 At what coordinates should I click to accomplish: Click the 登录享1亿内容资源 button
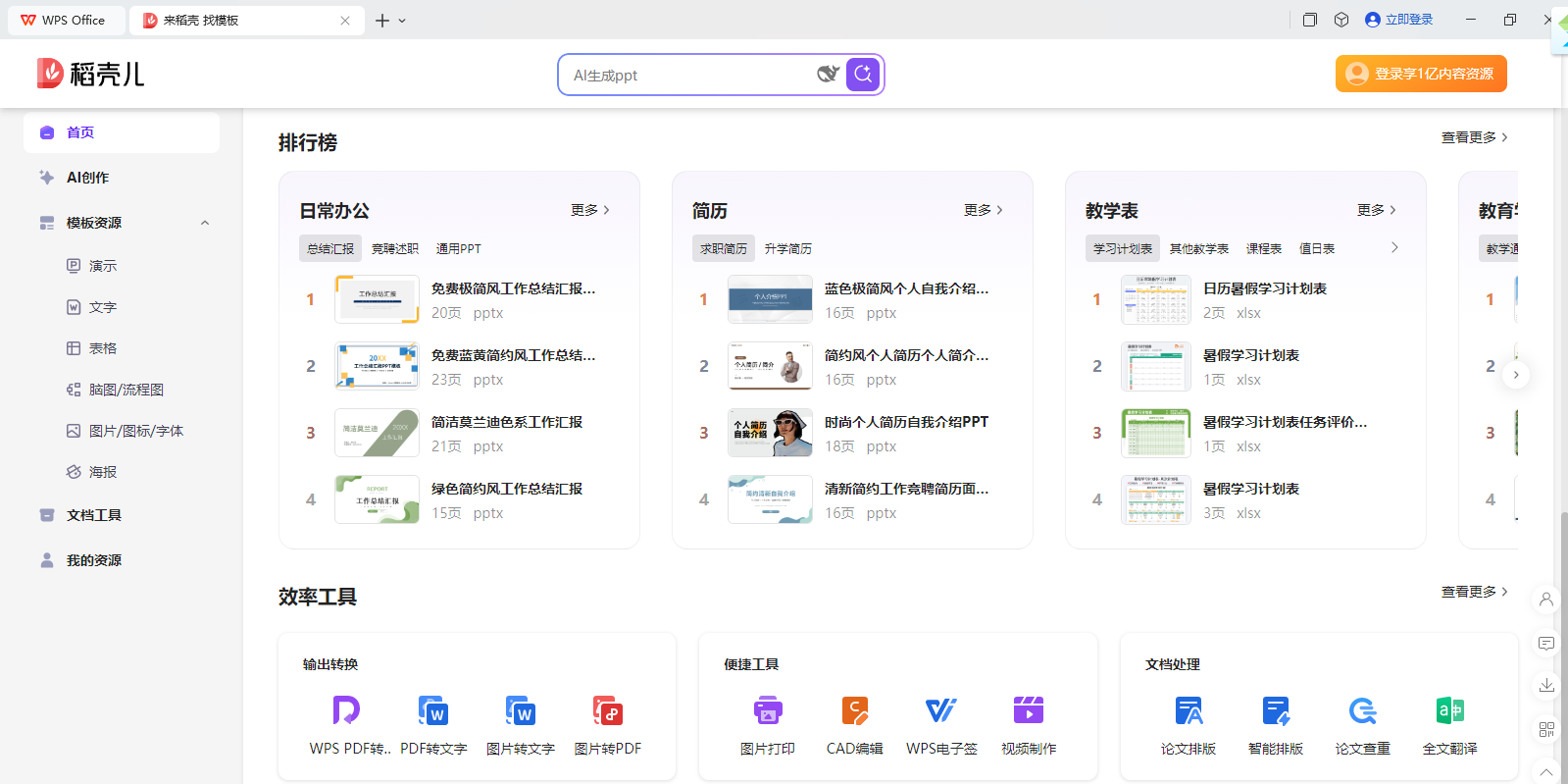[1421, 75]
